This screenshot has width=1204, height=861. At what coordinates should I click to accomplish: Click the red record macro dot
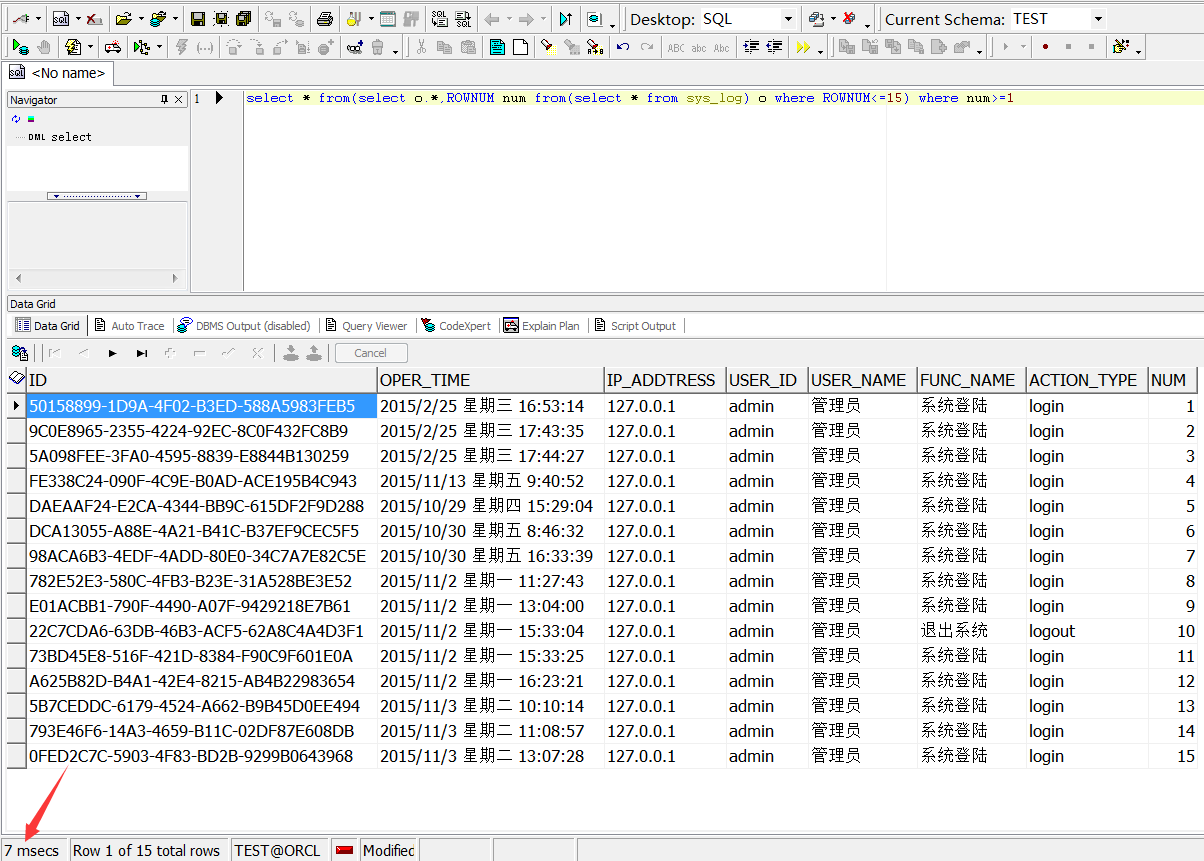point(1045,47)
